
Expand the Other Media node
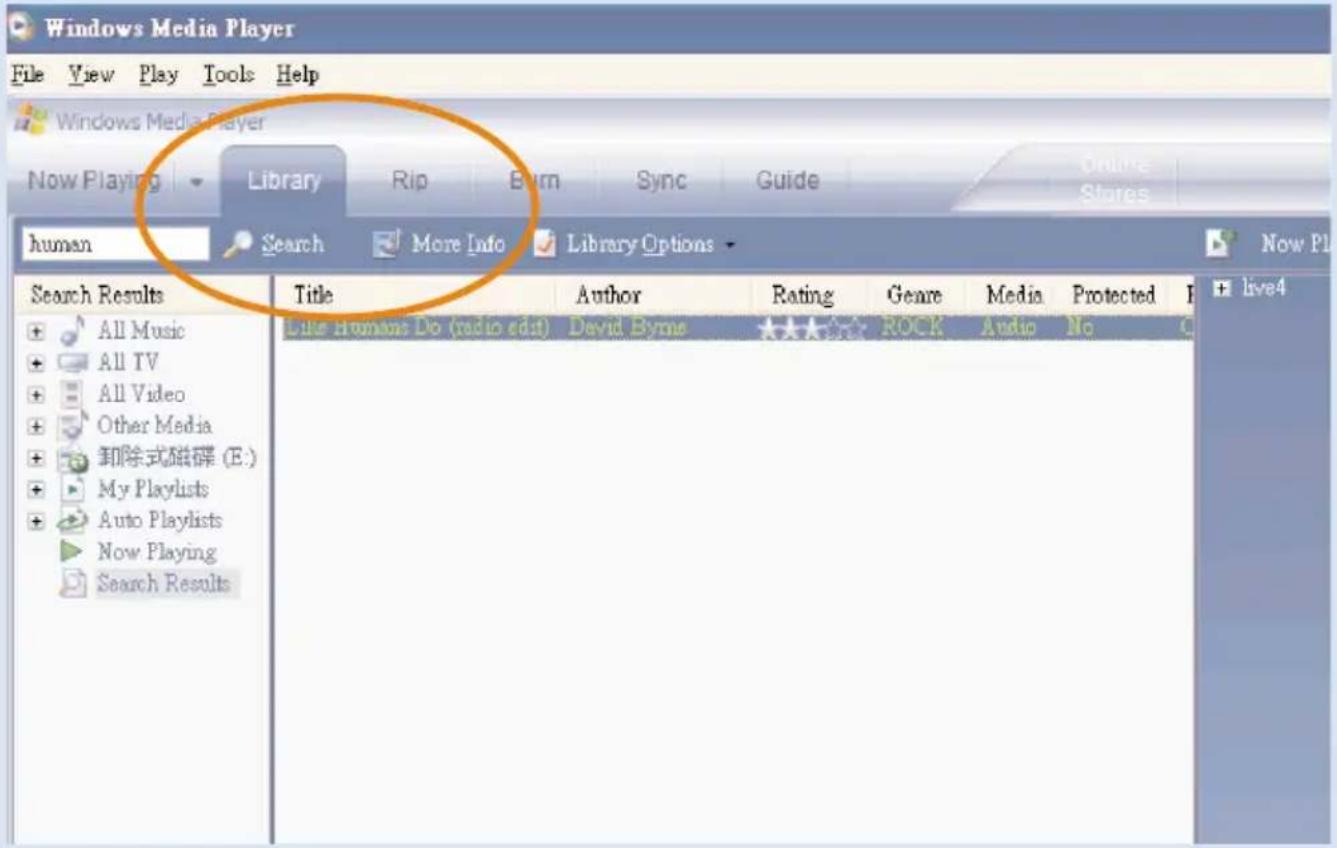[36, 427]
